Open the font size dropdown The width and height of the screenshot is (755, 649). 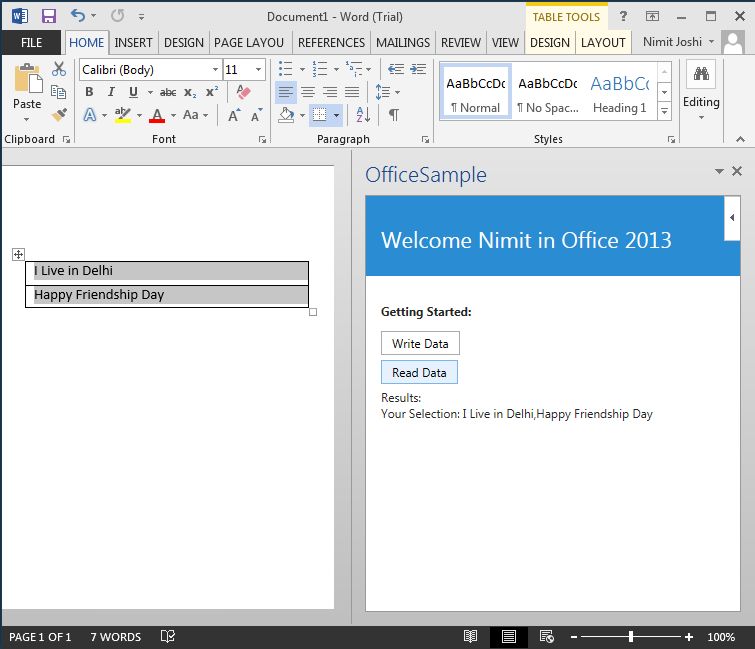point(259,70)
